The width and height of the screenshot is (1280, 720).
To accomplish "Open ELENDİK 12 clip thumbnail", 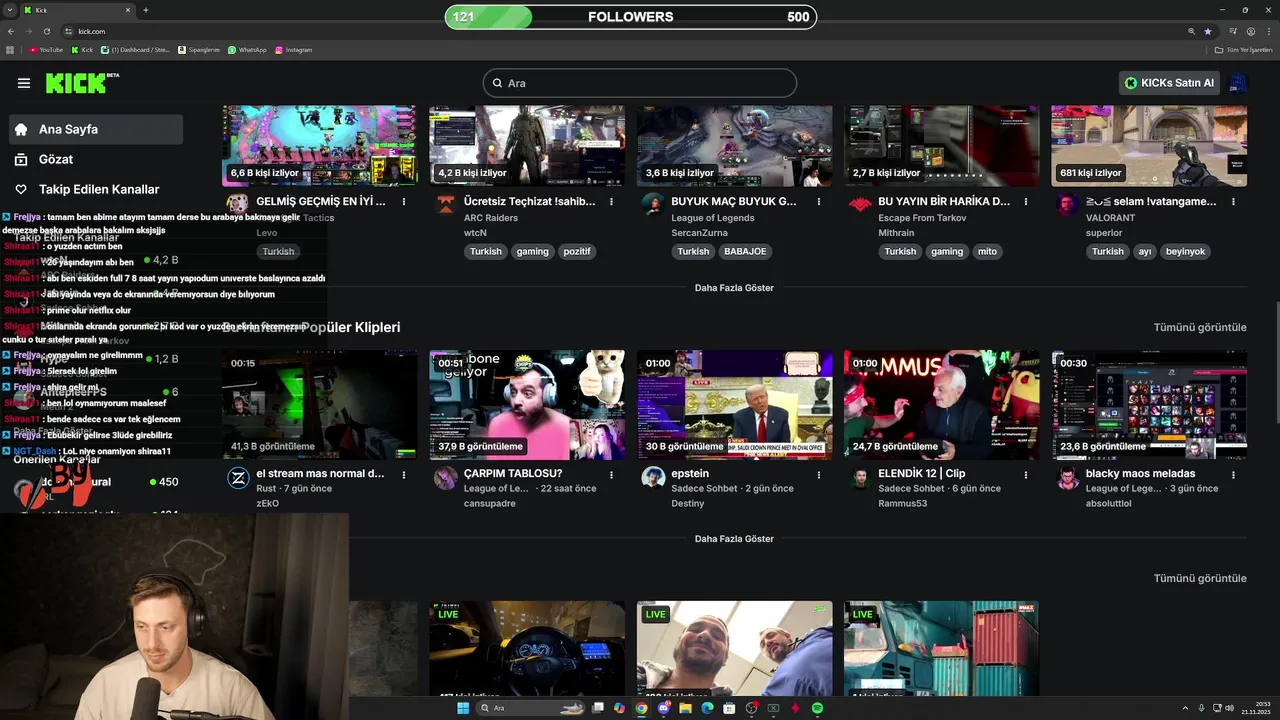I will click(x=941, y=405).
